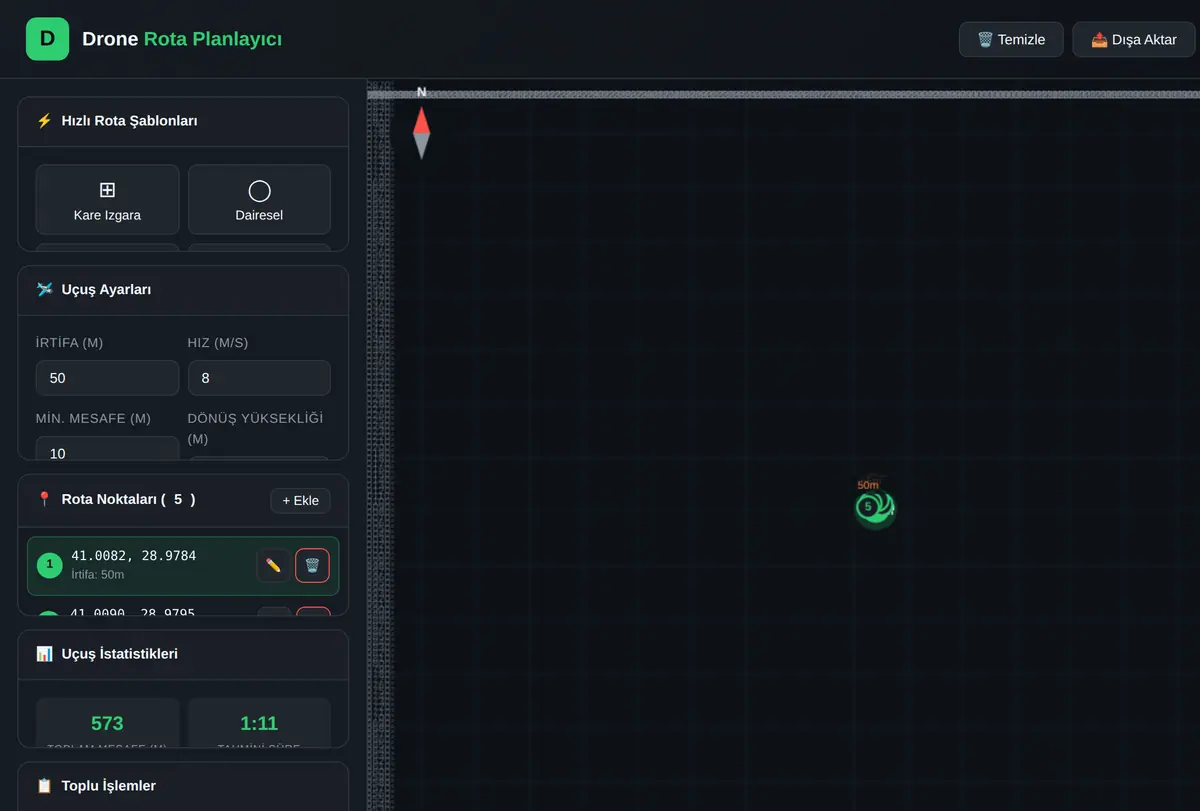The height and width of the screenshot is (811, 1200).
Task: Click the pin icon beside Rota Noktaları
Action: 44,499
